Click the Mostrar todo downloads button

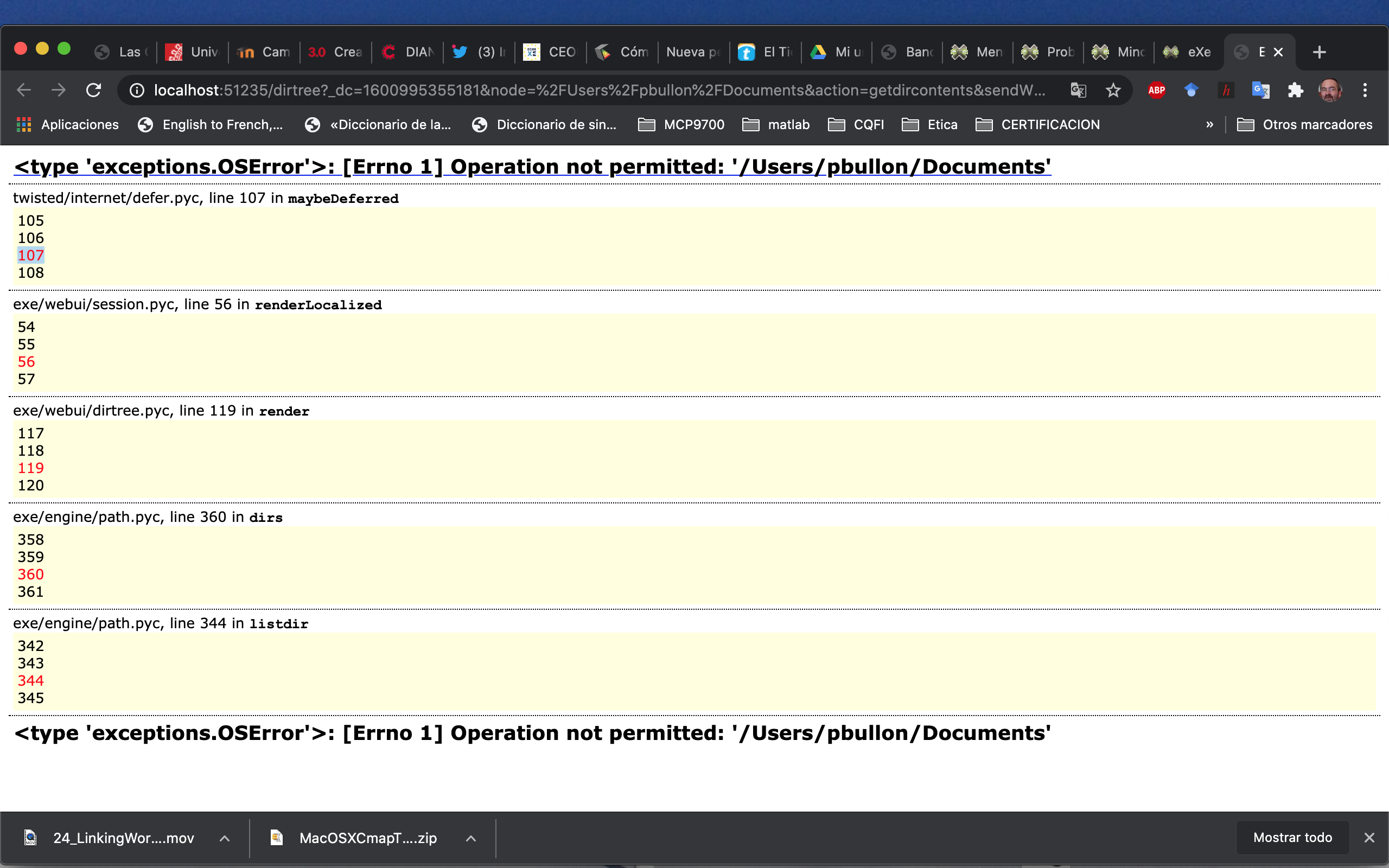[1292, 837]
